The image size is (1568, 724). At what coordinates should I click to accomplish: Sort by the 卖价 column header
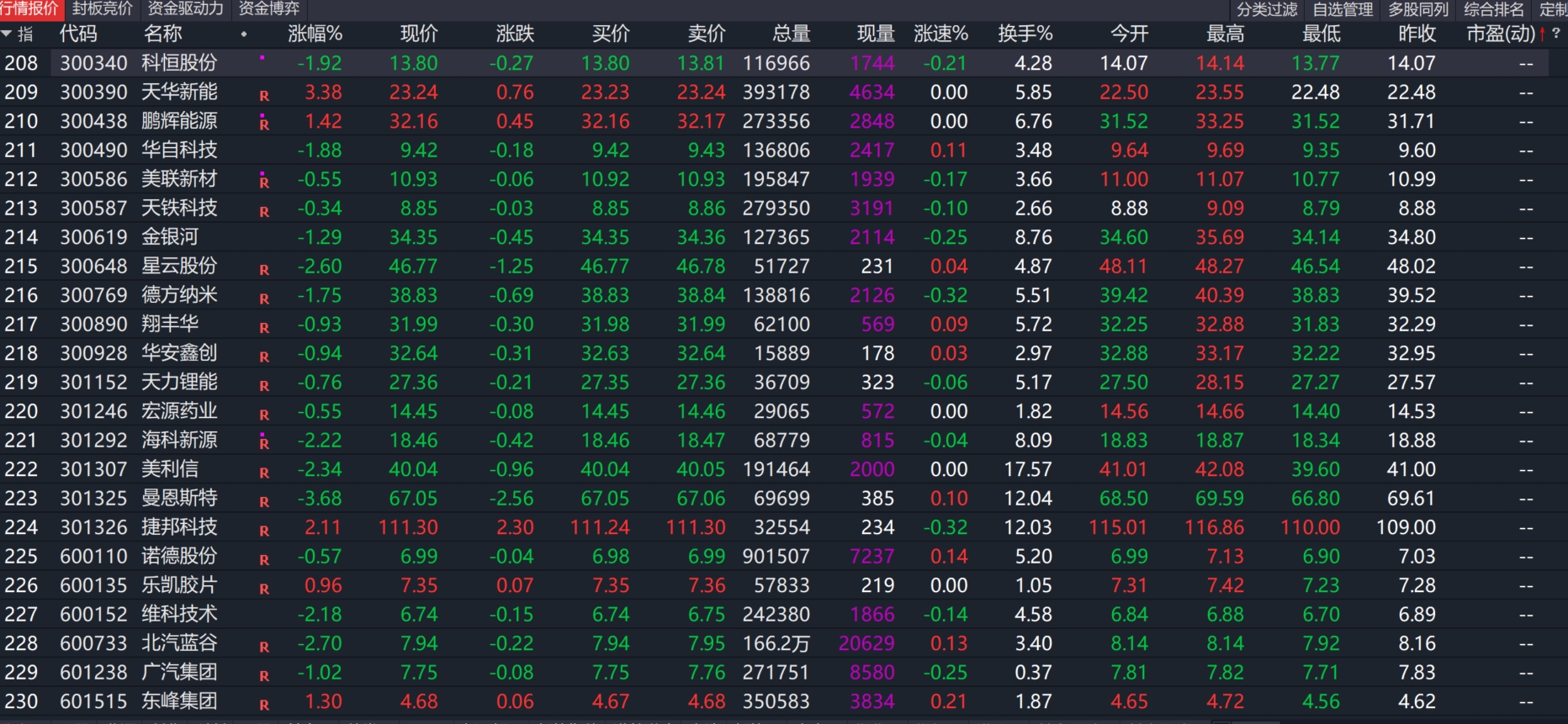[707, 34]
